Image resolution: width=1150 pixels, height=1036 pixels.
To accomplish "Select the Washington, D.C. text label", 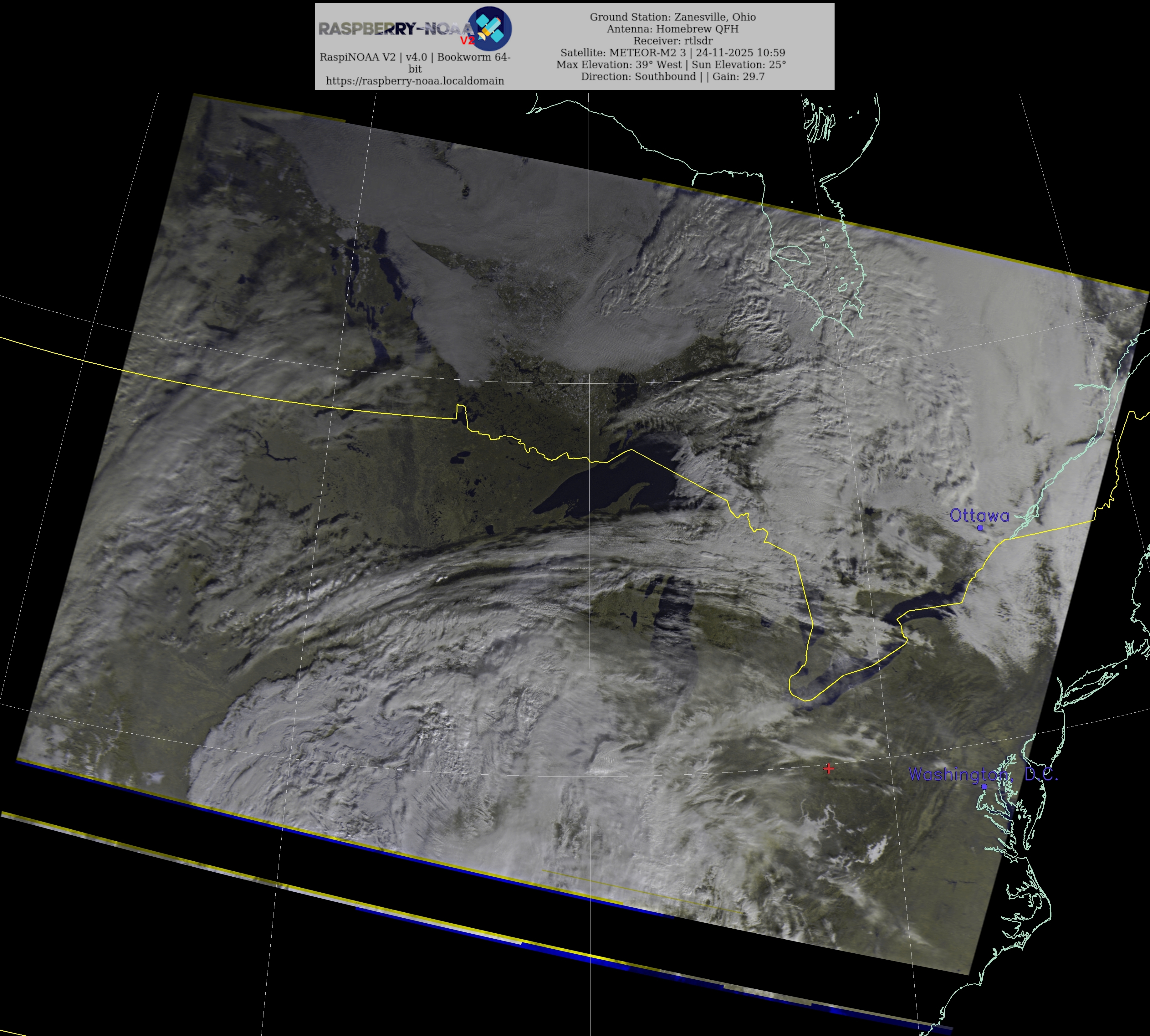I will pyautogui.click(x=983, y=774).
